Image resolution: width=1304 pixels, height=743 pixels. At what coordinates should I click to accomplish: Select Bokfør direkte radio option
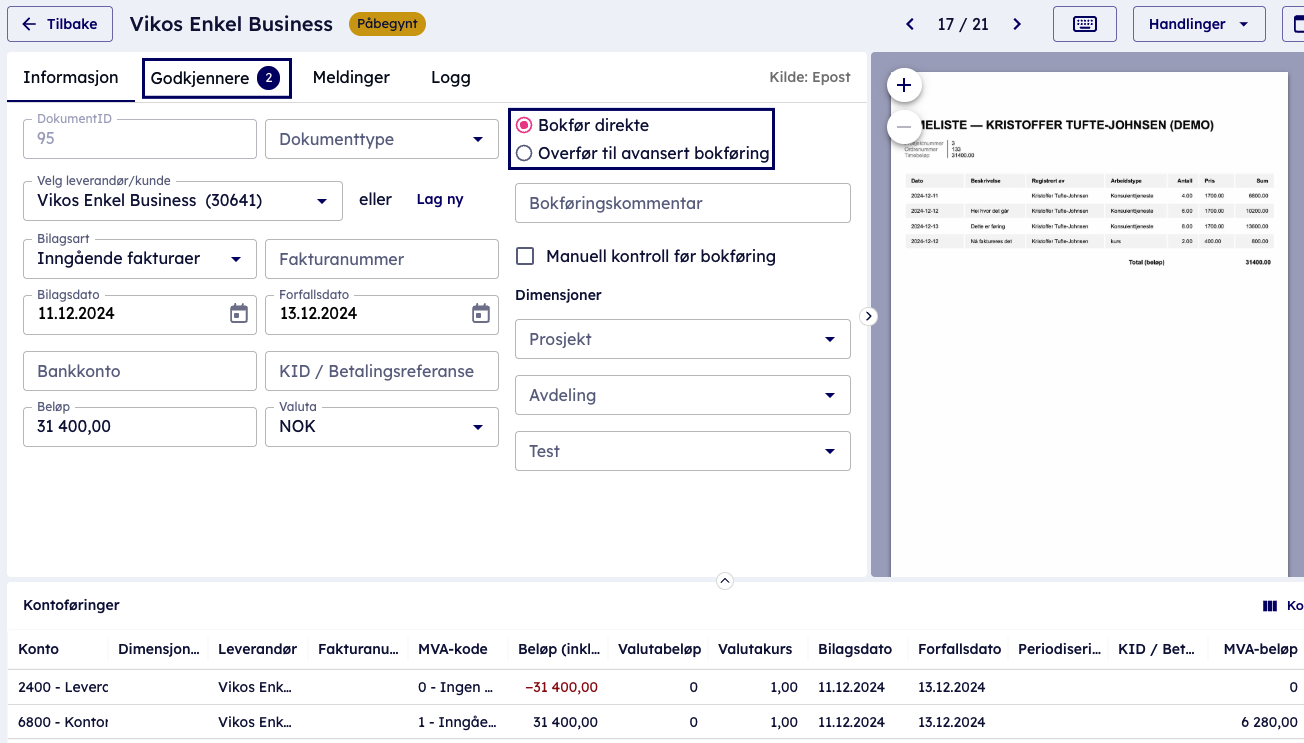tap(524, 126)
